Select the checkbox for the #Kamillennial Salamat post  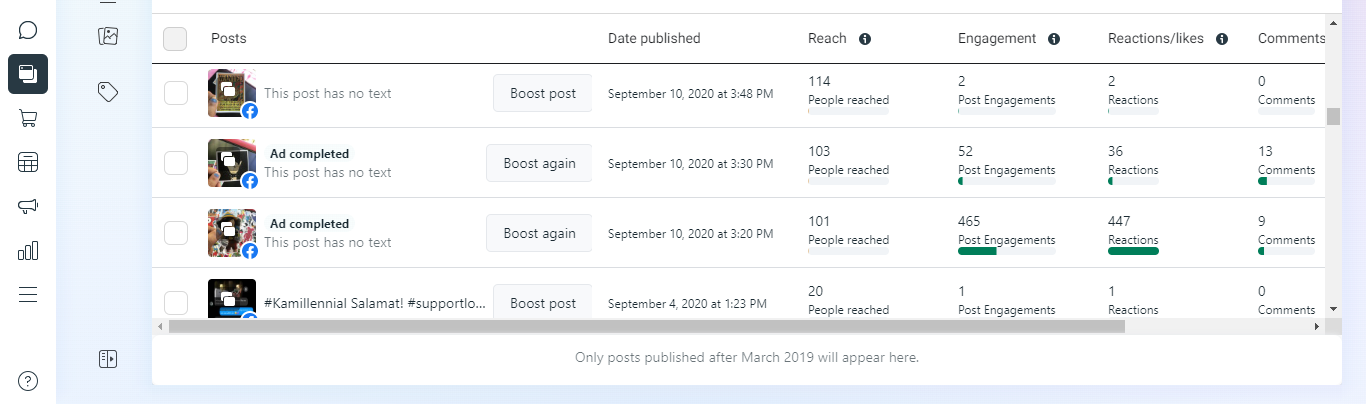[175, 303]
